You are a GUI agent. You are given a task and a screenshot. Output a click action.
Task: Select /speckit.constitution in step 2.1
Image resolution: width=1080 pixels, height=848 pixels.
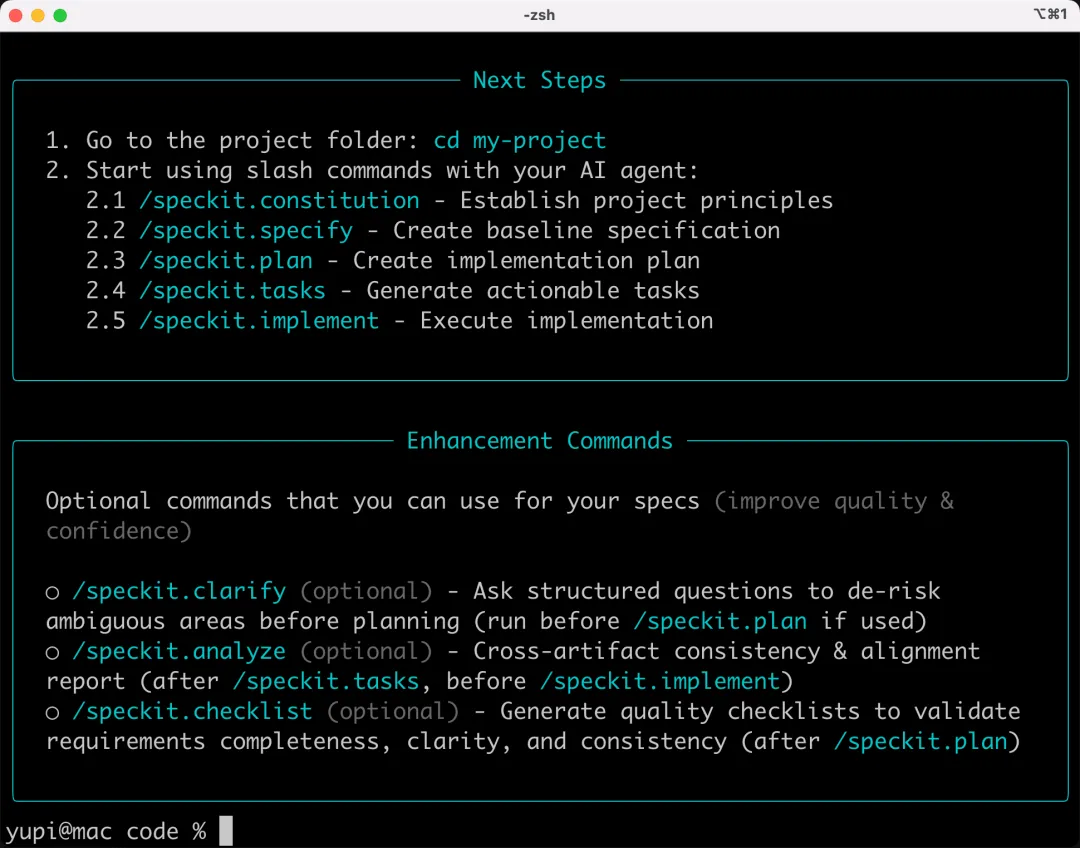coord(279,201)
